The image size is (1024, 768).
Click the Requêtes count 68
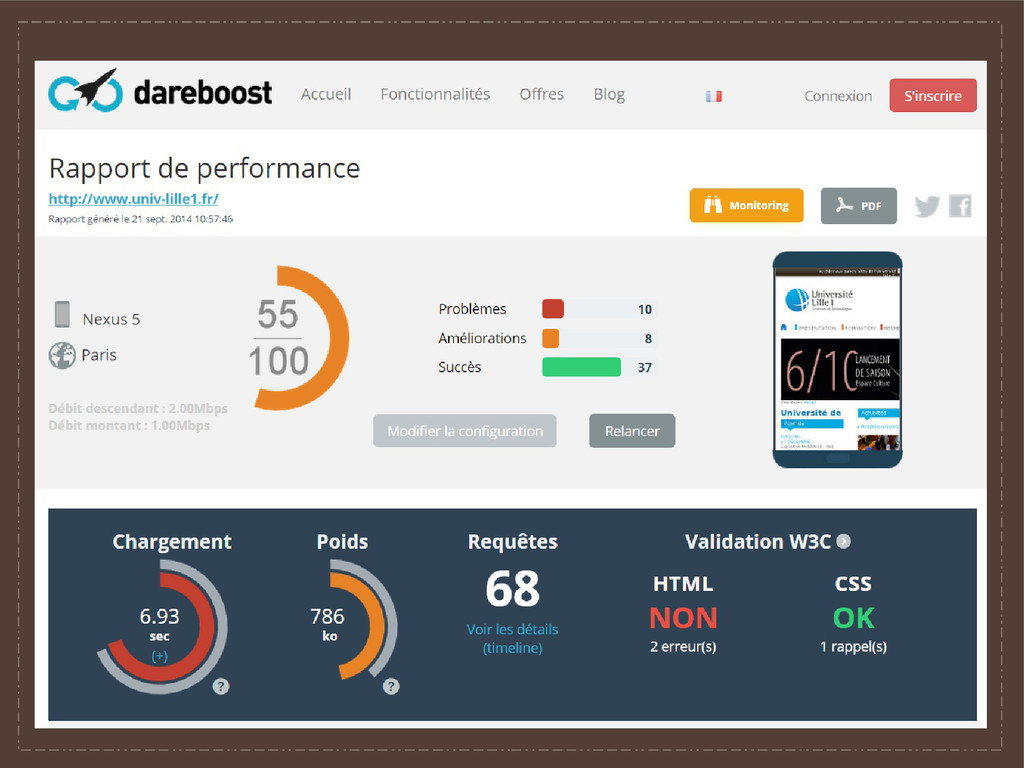513,588
